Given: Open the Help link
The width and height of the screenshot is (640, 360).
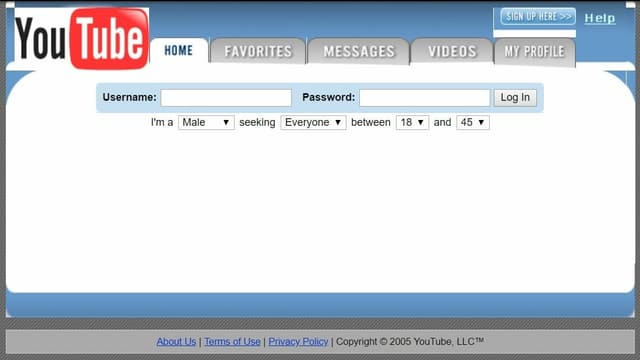Looking at the screenshot, I should point(600,18).
